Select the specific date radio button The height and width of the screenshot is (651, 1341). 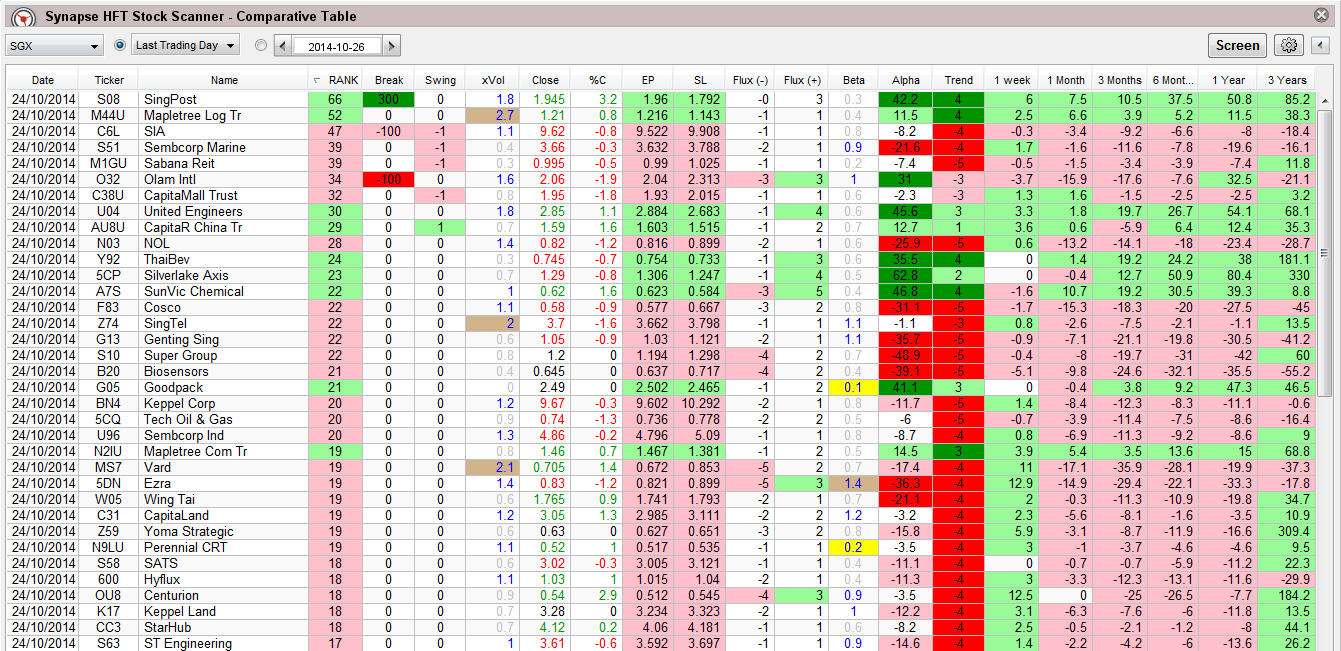point(261,45)
